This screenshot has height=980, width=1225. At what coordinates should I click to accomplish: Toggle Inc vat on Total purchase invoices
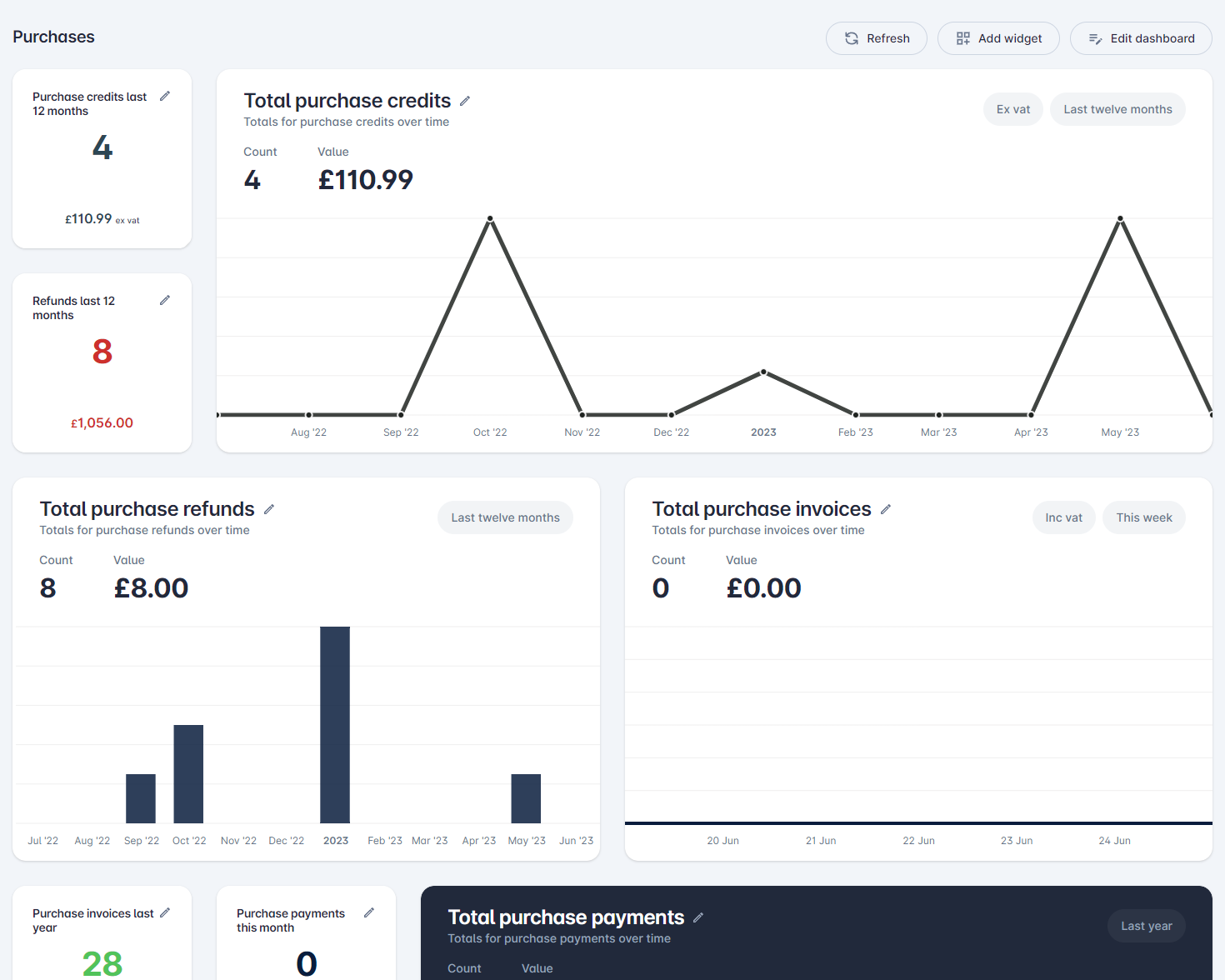[1063, 517]
